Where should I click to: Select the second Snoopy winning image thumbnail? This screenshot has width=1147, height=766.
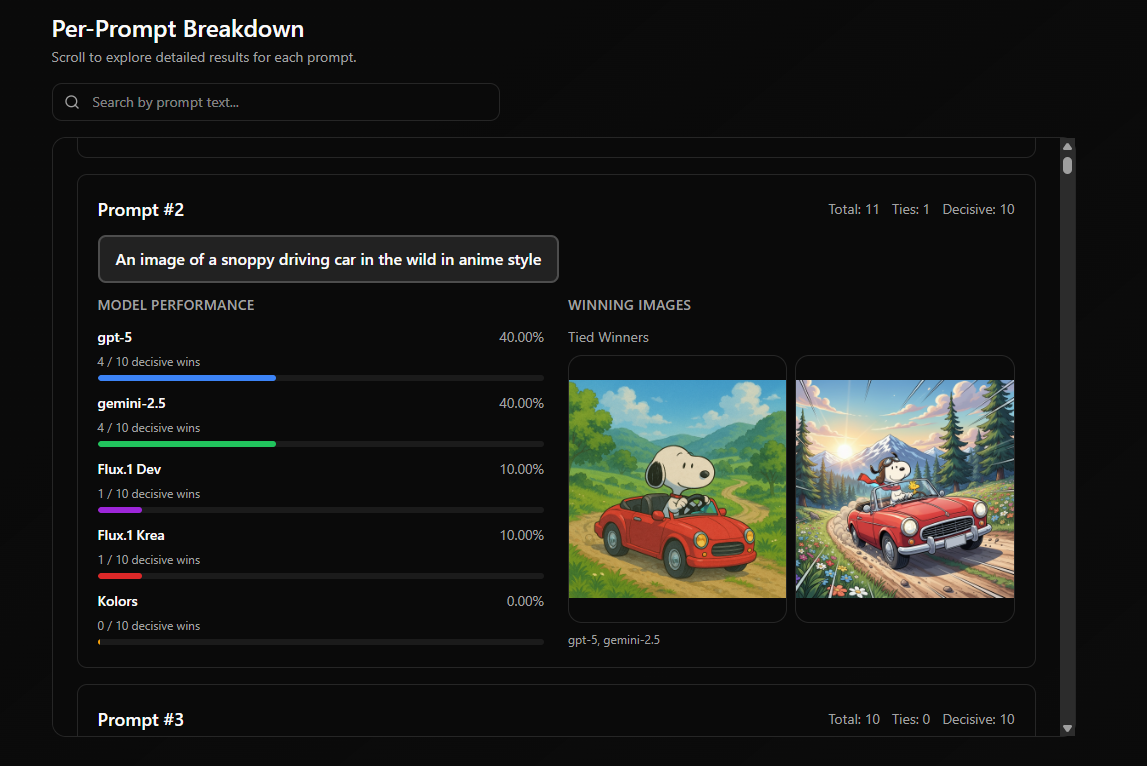click(x=904, y=488)
